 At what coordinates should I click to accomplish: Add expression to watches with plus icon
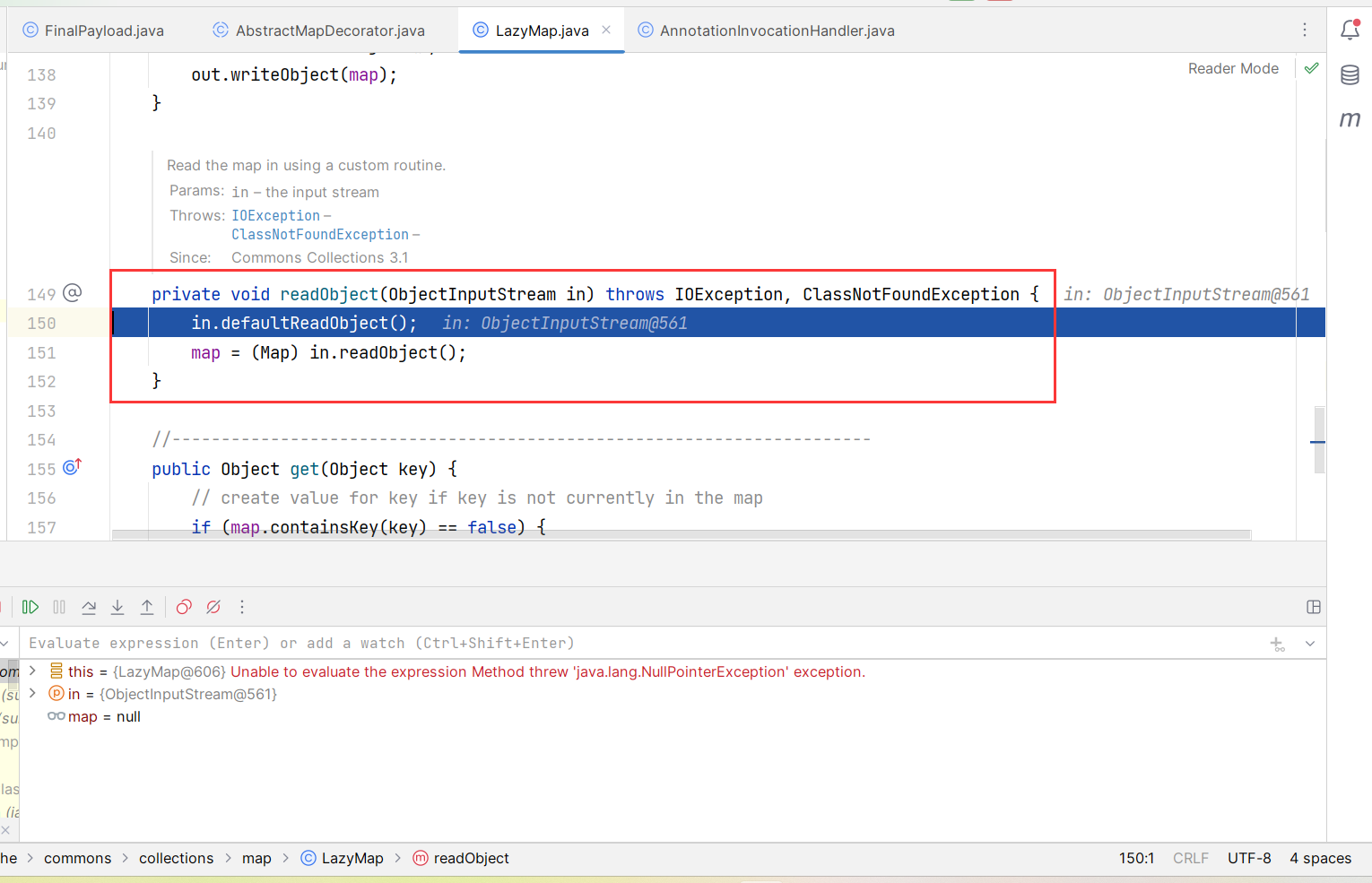1278,644
